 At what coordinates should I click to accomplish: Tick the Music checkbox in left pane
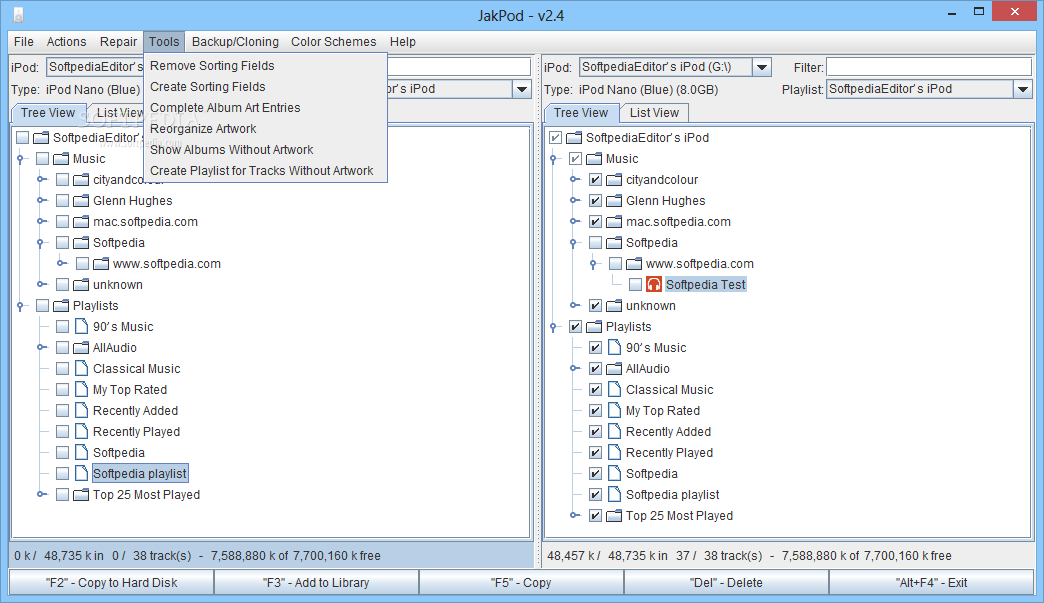pyautogui.click(x=43, y=159)
